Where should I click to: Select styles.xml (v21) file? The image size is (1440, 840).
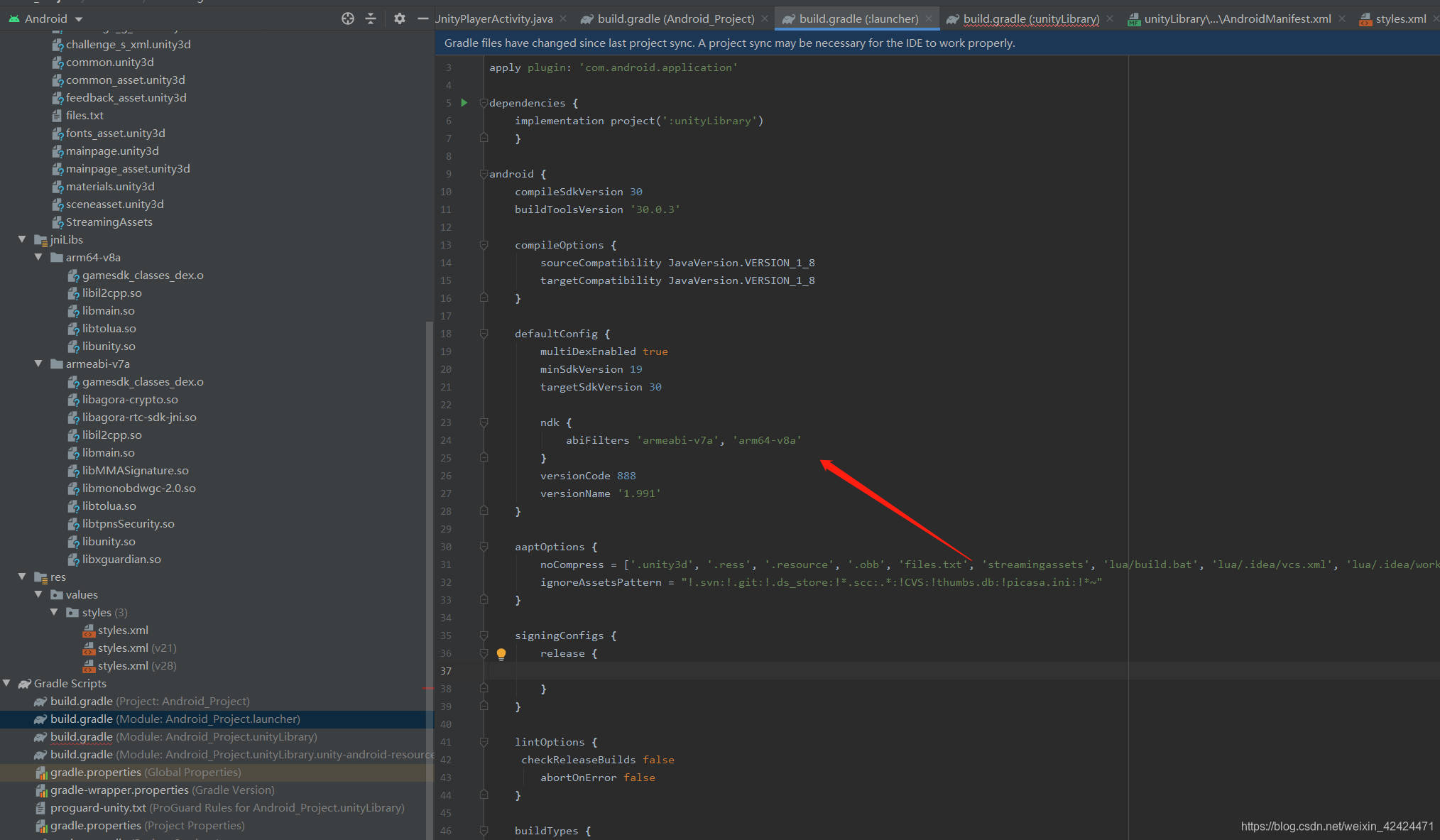pyautogui.click(x=137, y=648)
